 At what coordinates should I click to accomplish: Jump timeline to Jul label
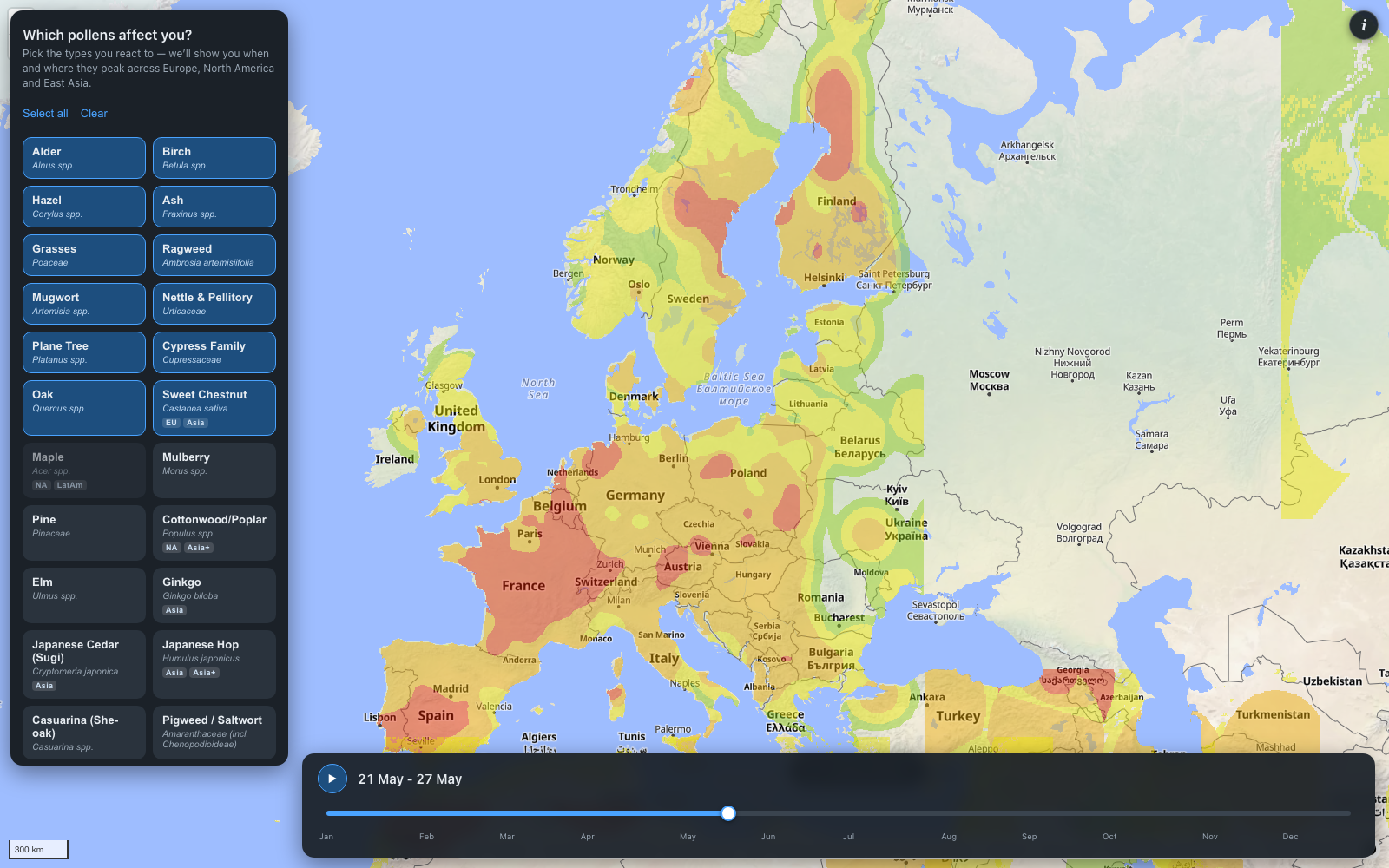(848, 837)
